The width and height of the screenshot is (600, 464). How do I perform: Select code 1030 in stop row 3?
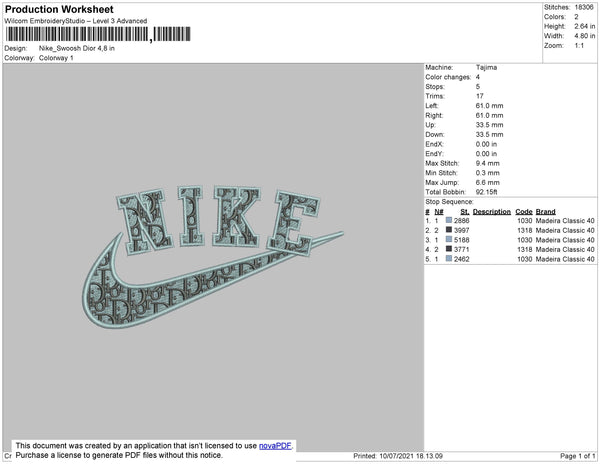(x=525, y=239)
